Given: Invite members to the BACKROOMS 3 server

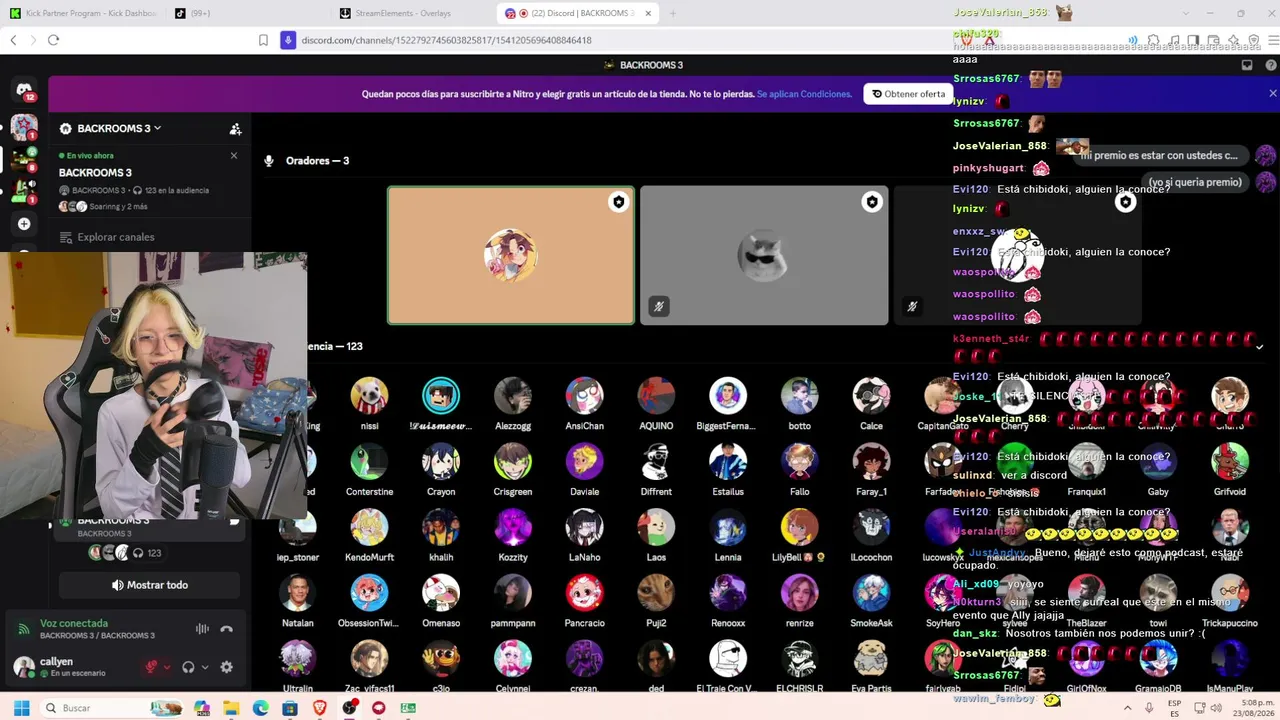Looking at the screenshot, I should [235, 129].
